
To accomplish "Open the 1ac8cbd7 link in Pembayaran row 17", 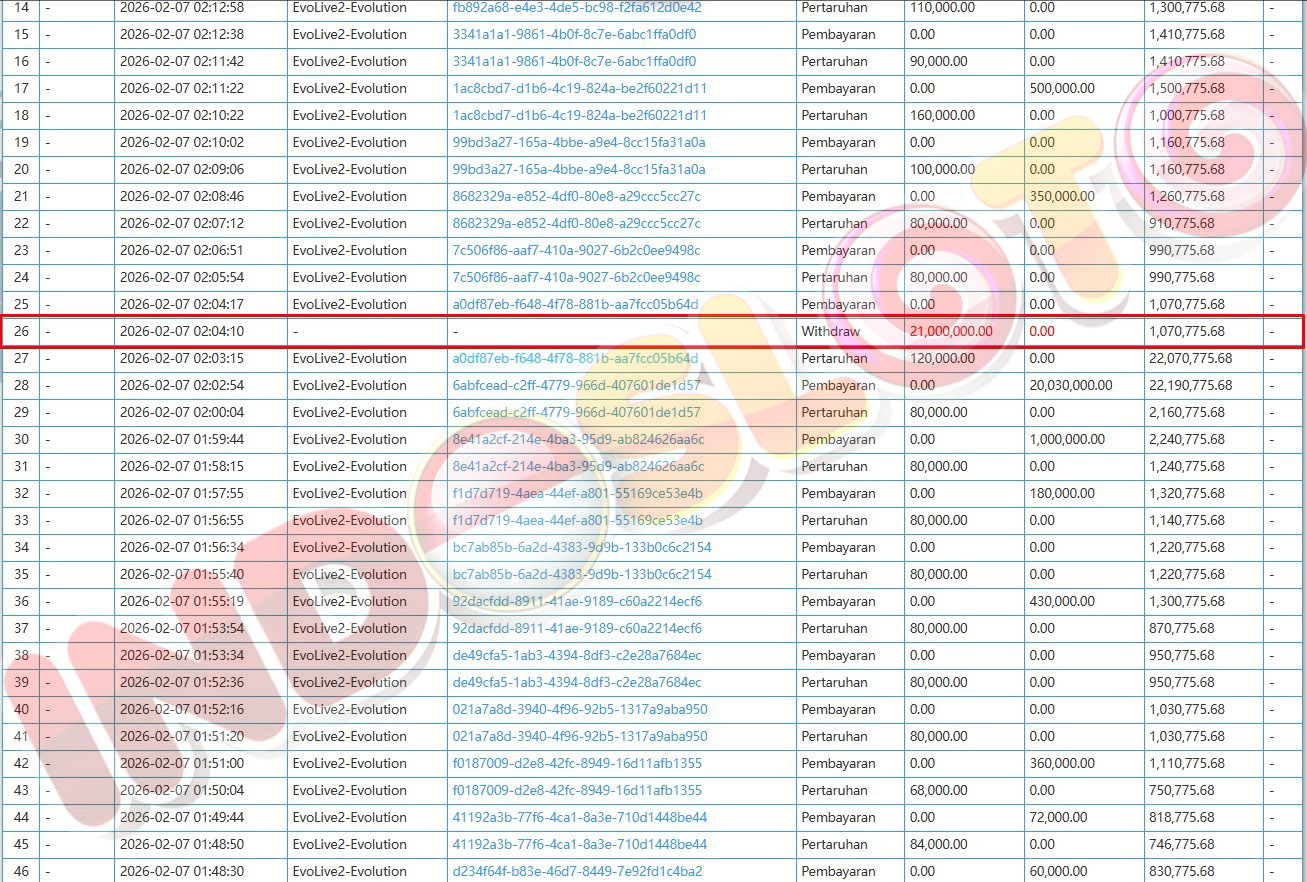I will click(x=579, y=88).
